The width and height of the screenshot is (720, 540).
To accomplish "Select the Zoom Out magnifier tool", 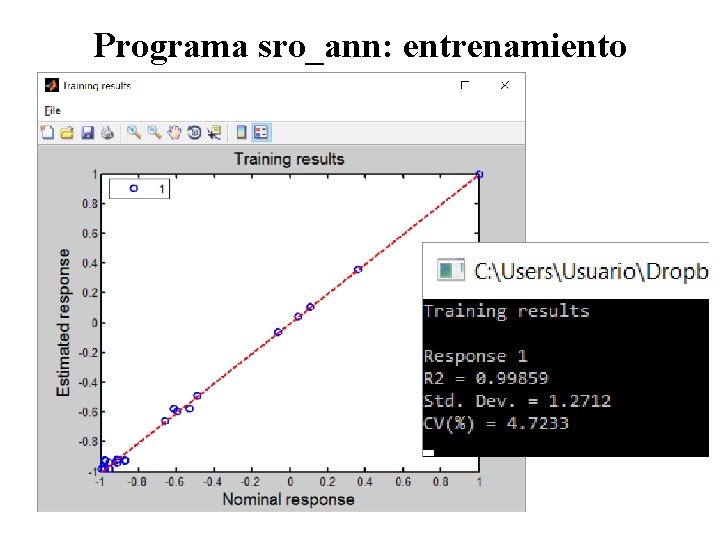I will [154, 133].
